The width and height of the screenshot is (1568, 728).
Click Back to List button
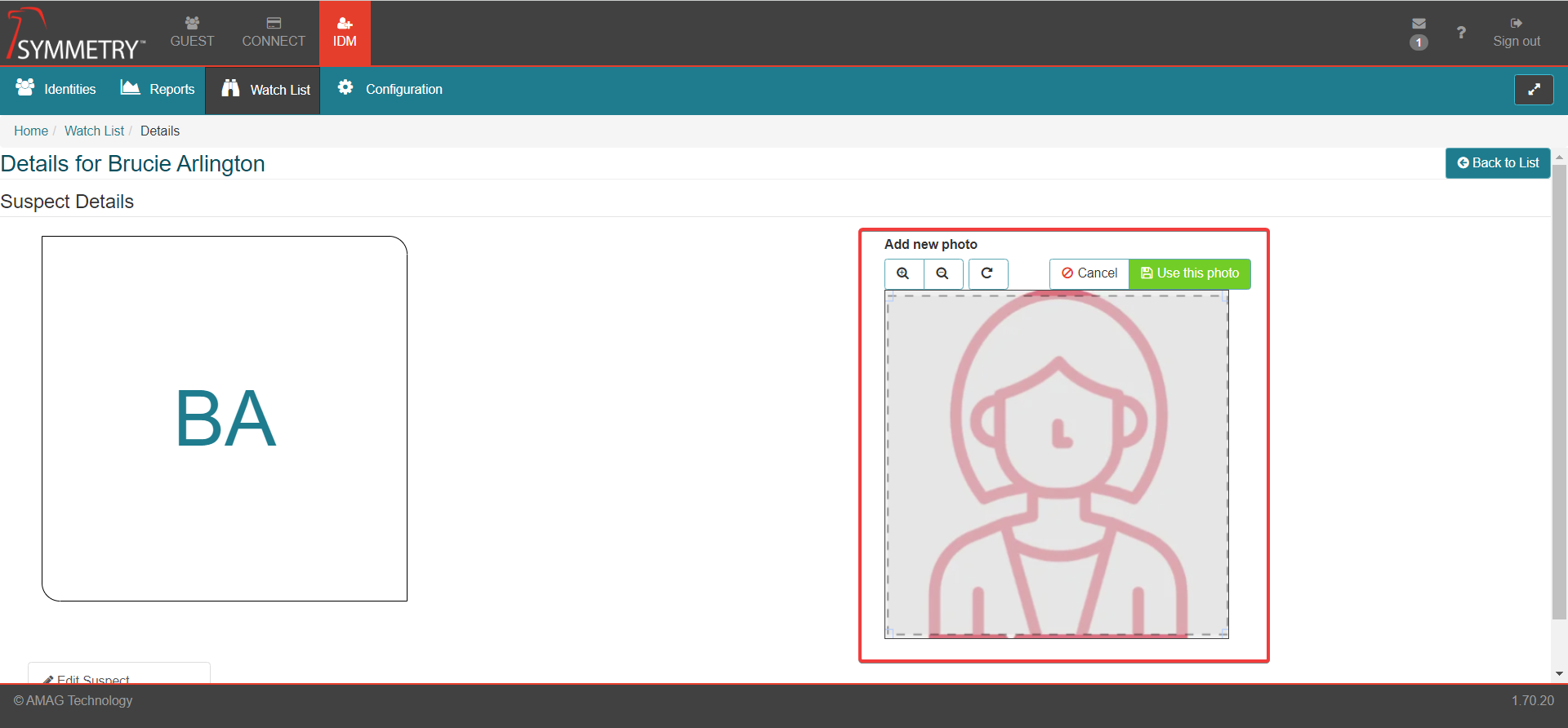coord(1498,163)
